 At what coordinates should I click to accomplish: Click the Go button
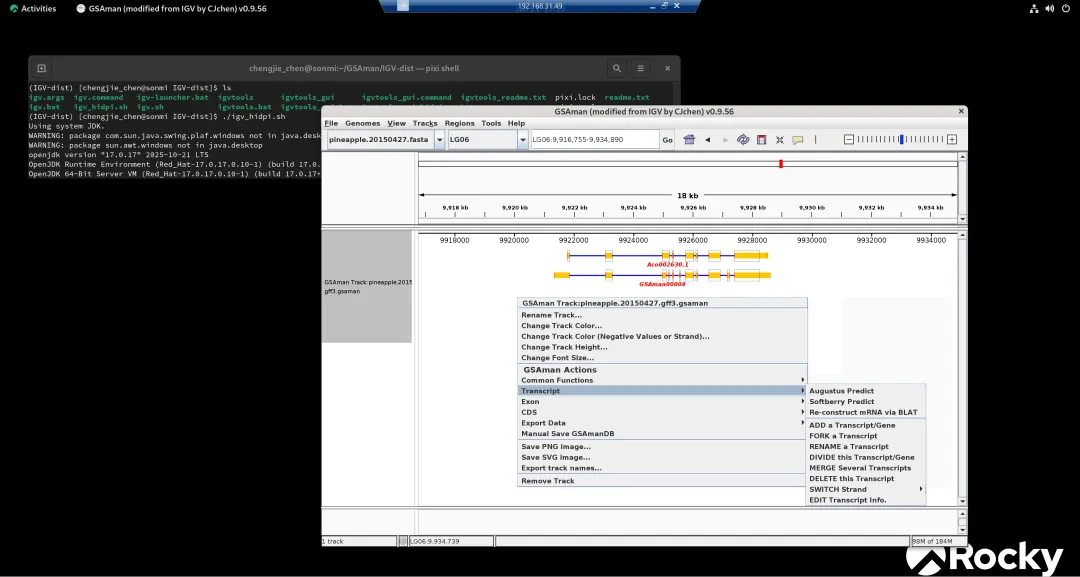[x=667, y=140]
